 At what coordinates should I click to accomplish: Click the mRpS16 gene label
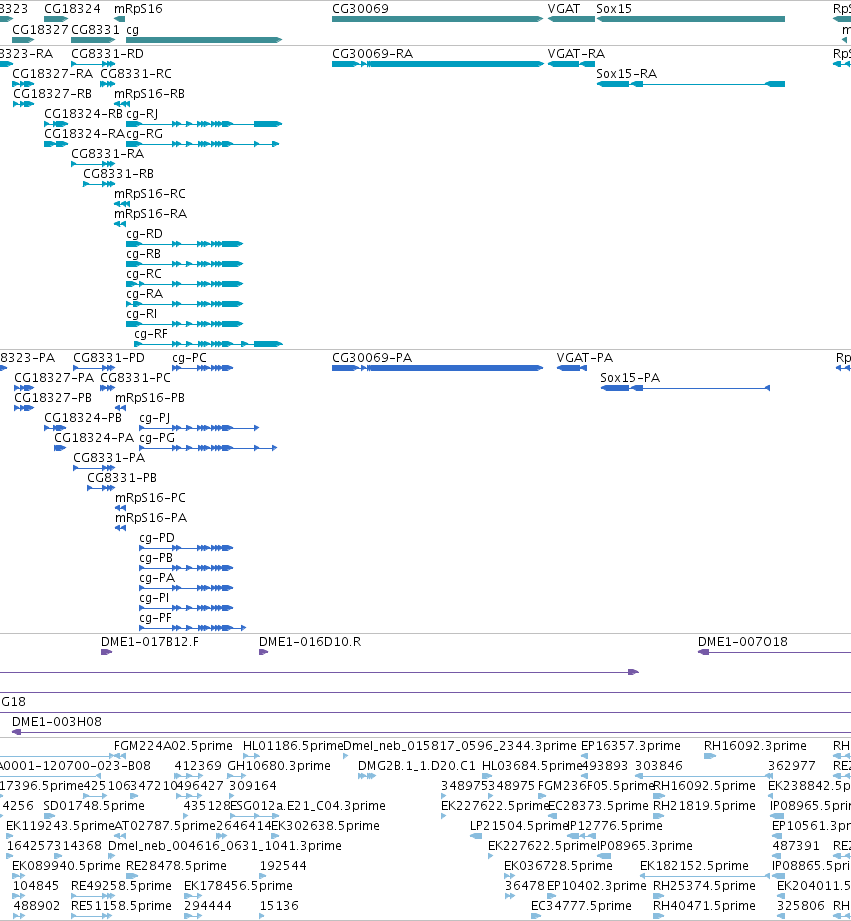coord(138,9)
